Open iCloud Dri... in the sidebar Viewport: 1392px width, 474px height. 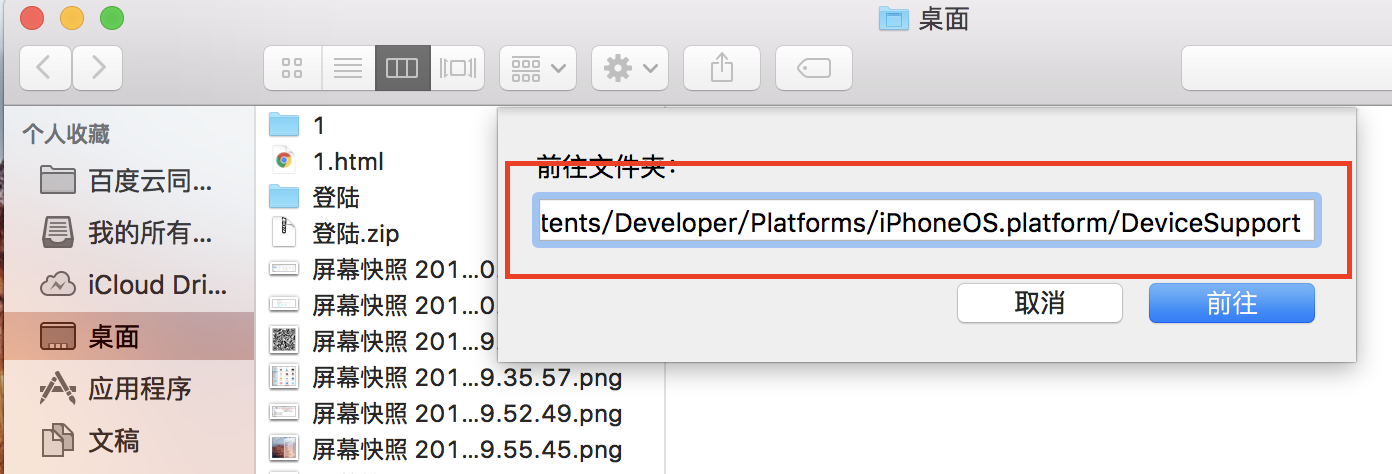pos(128,285)
